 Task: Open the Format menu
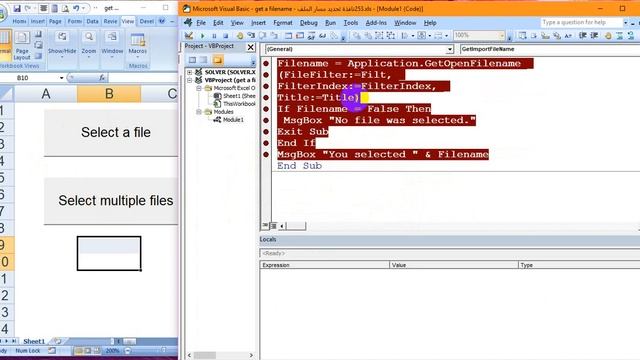tap(283, 23)
